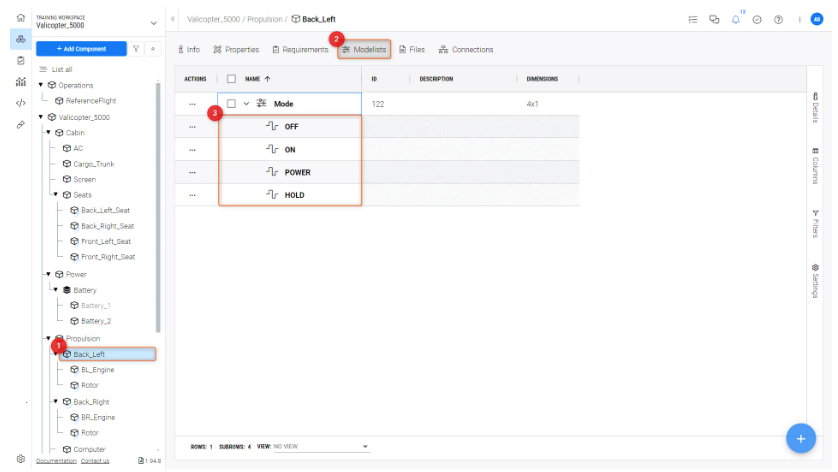Click the Add Component button
Screen dimensions: 838x472
81,49
